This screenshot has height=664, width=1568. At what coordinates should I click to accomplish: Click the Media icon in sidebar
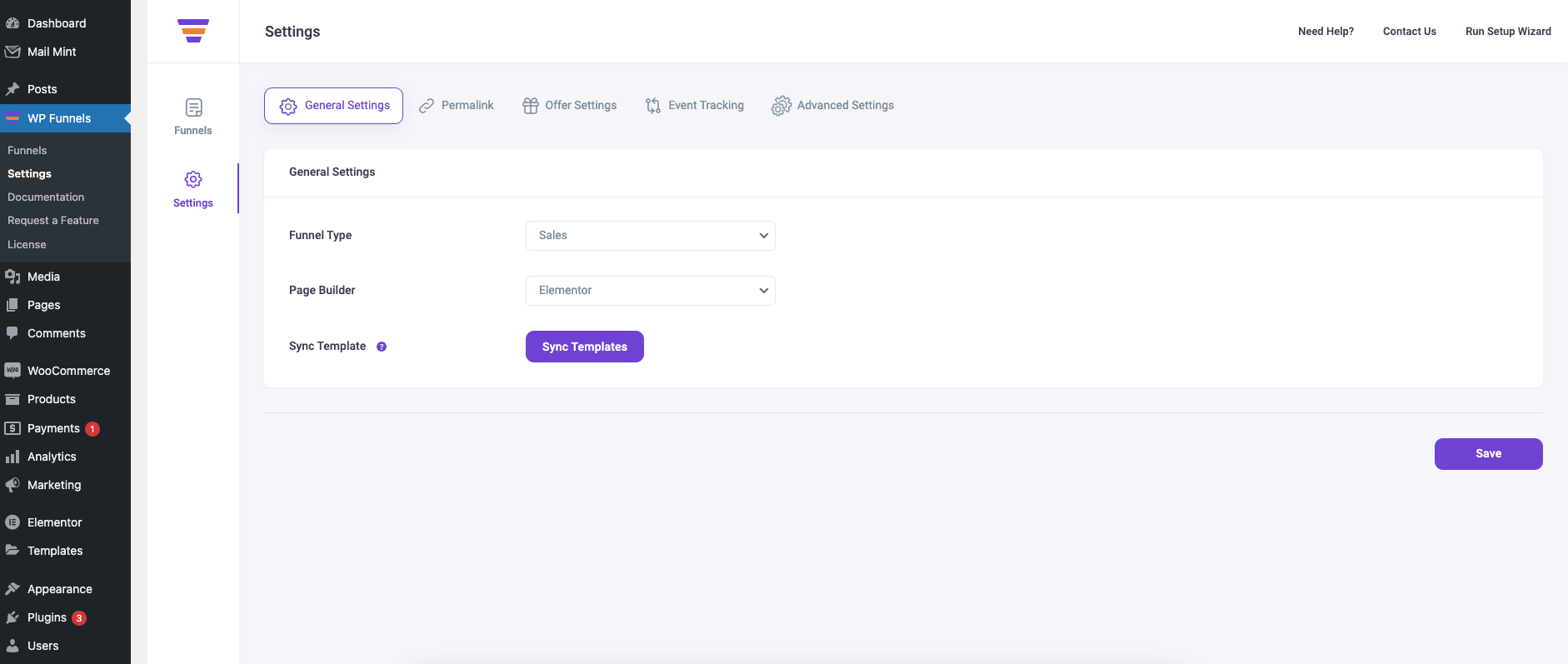pyautogui.click(x=12, y=277)
